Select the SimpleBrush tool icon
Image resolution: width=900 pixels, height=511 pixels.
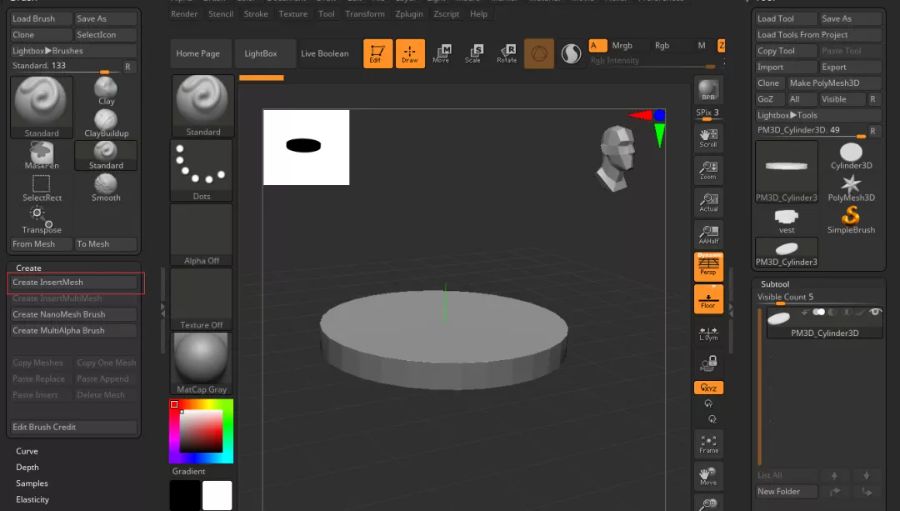pyautogui.click(x=851, y=220)
